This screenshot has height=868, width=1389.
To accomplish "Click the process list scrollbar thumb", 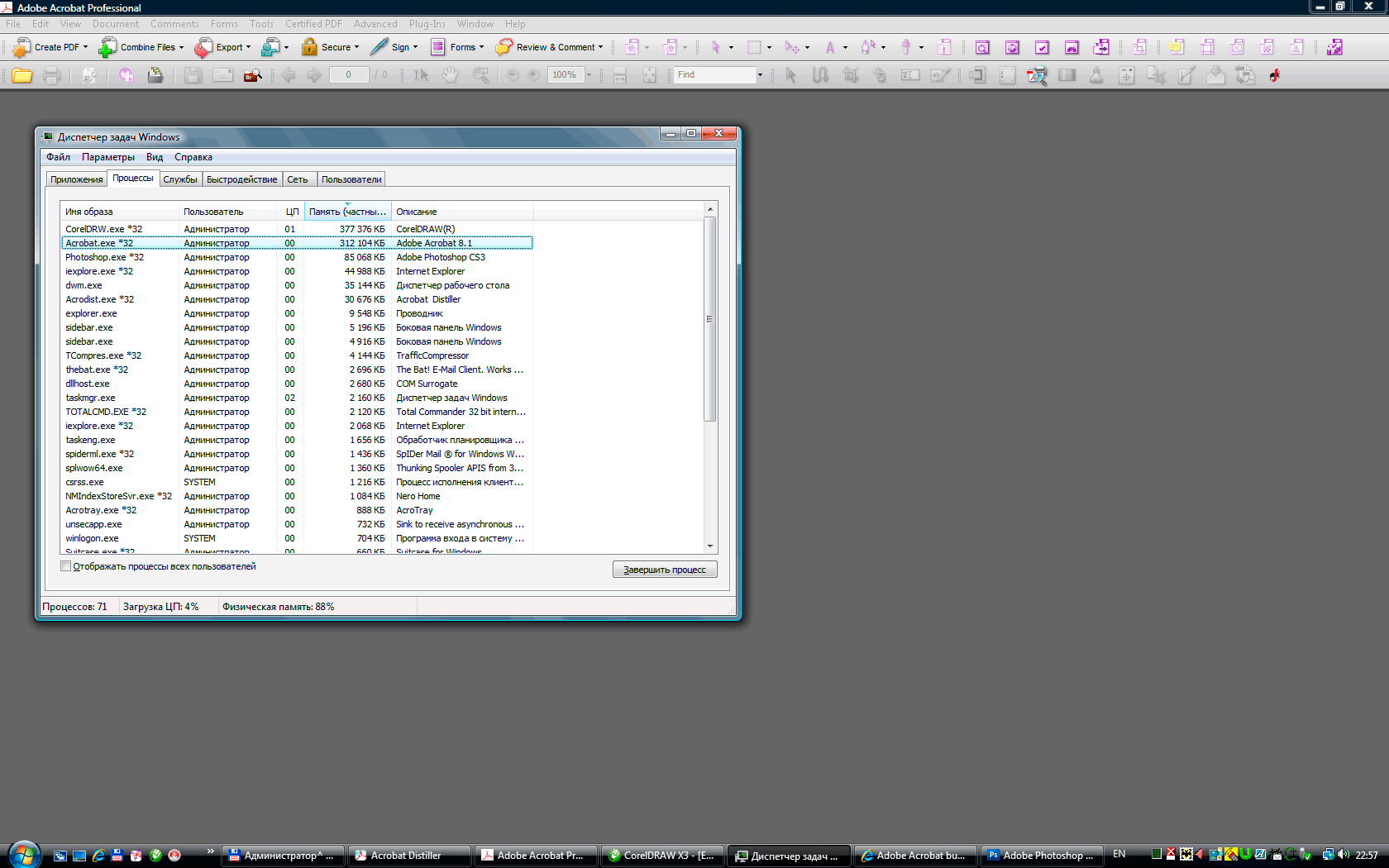I will [x=709, y=318].
